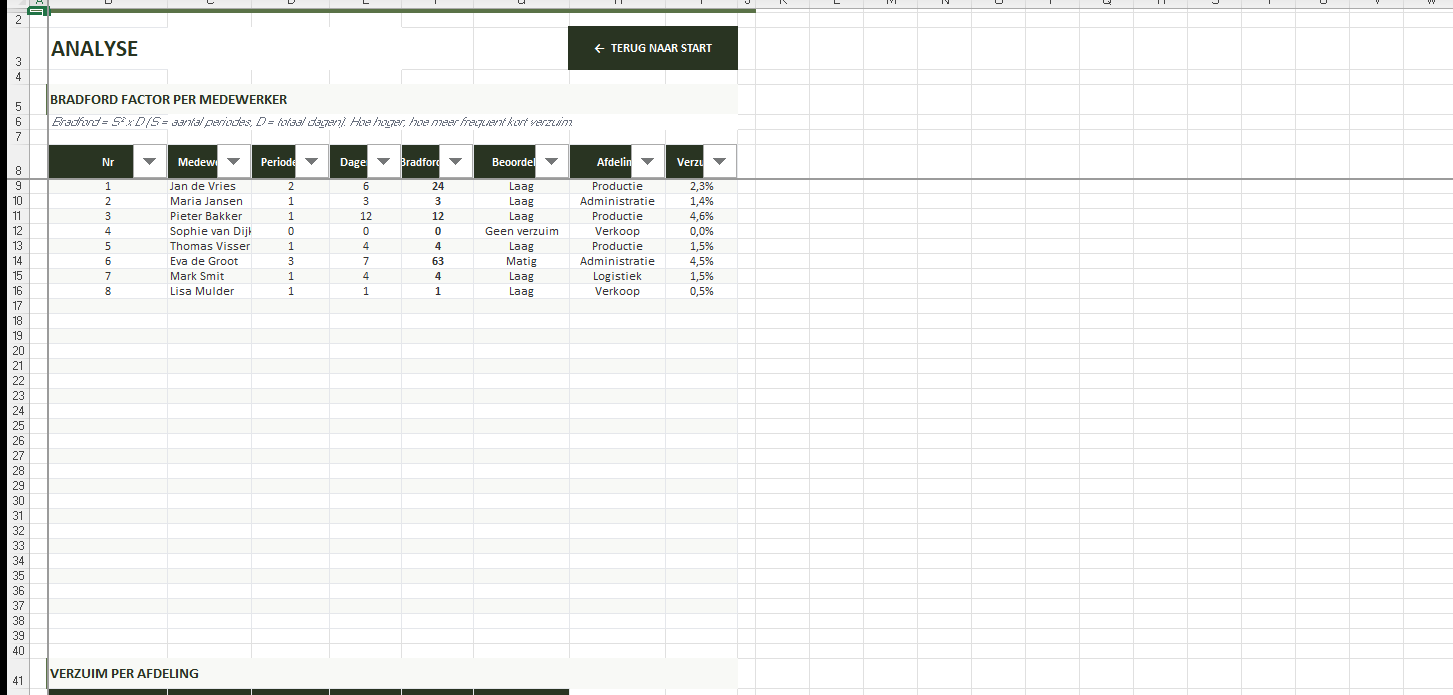Select the Geen verzuim cell
The height and width of the screenshot is (695, 1453).
(521, 231)
